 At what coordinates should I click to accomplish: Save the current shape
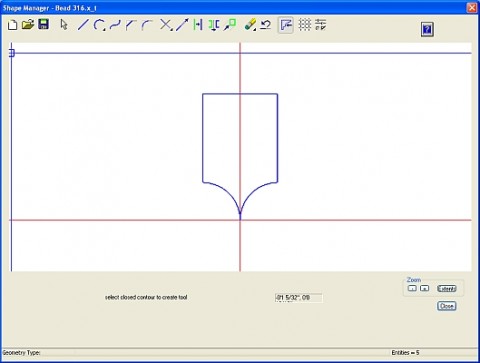(x=44, y=24)
